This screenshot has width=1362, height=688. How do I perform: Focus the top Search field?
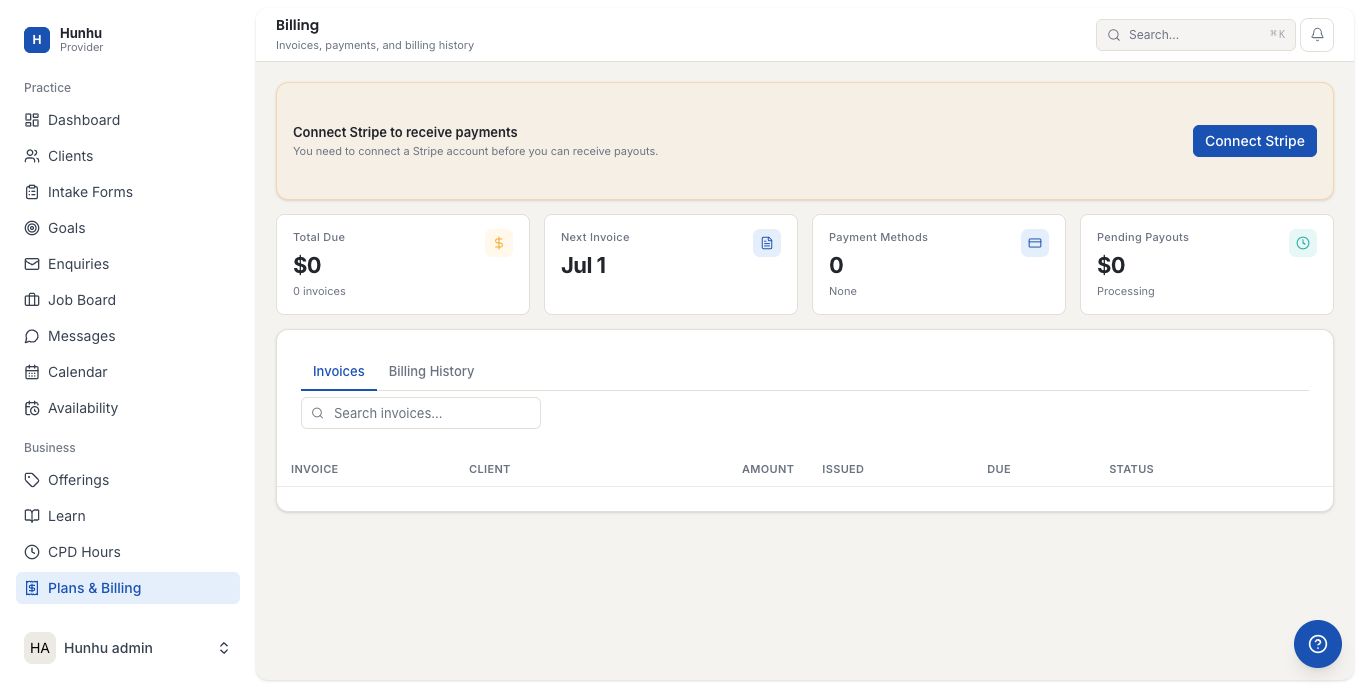1195,35
